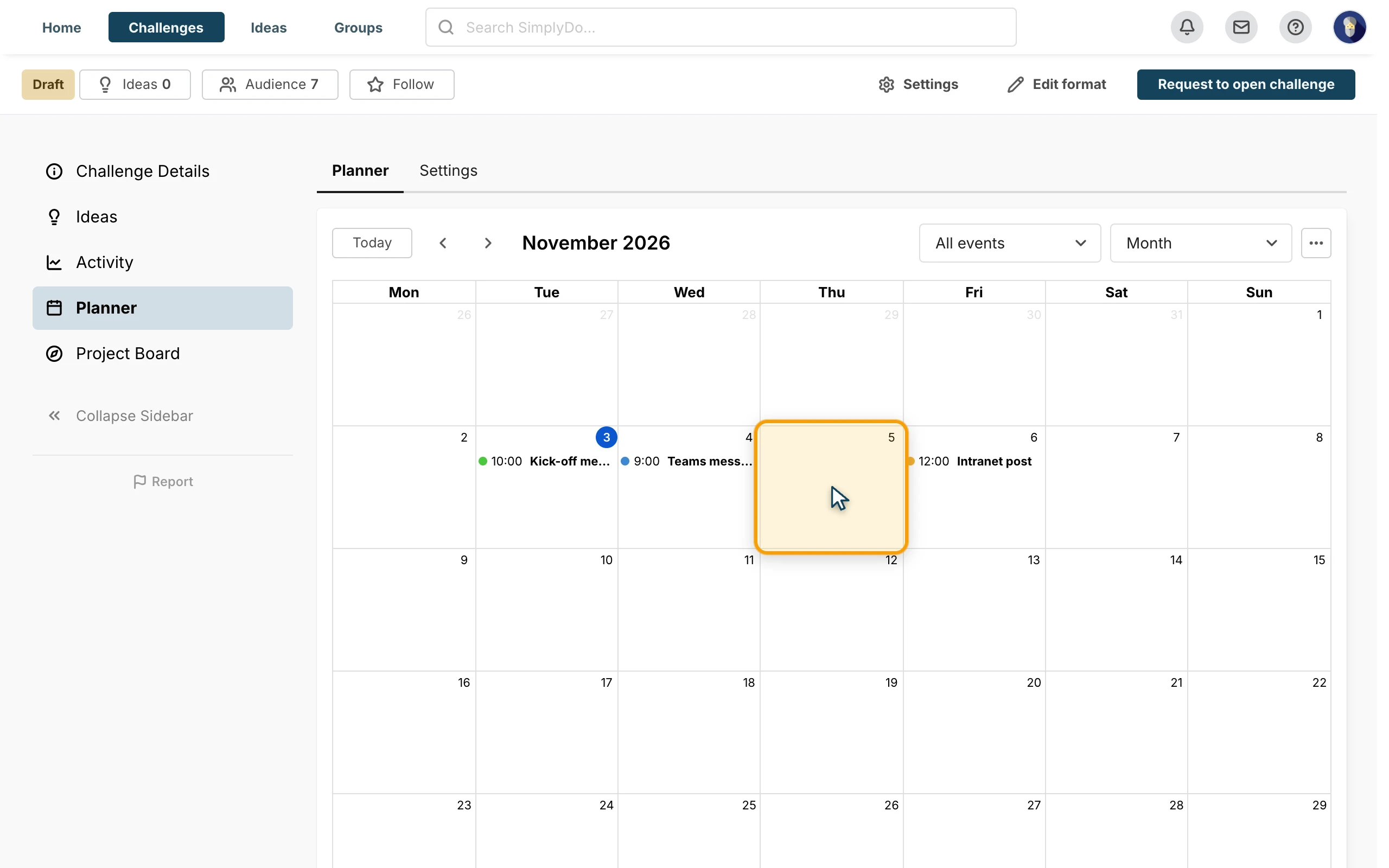Select the green Kick-off meeting event
The width and height of the screenshot is (1389, 868).
click(546, 461)
